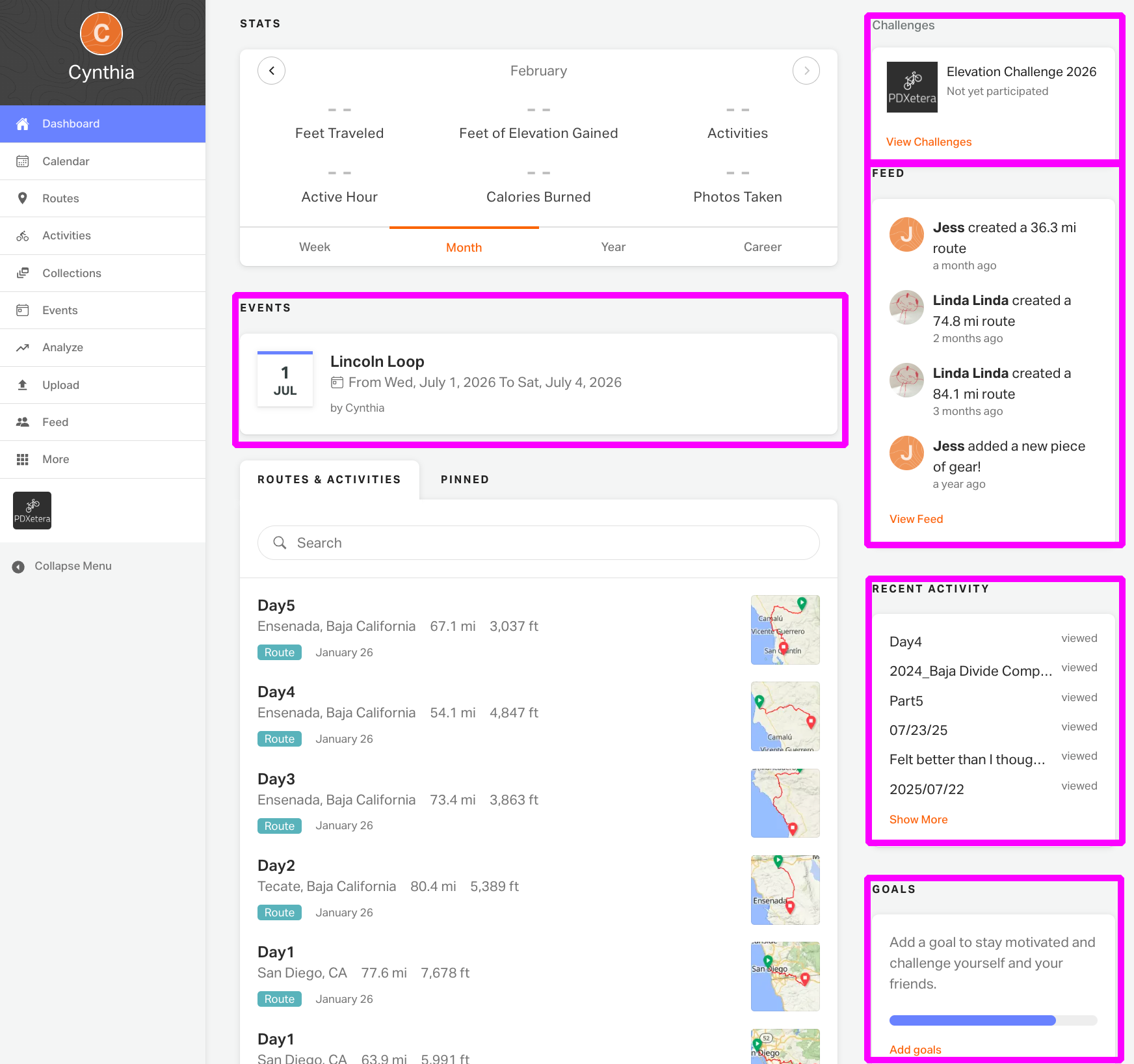Click the search magnifier icon

click(x=280, y=542)
